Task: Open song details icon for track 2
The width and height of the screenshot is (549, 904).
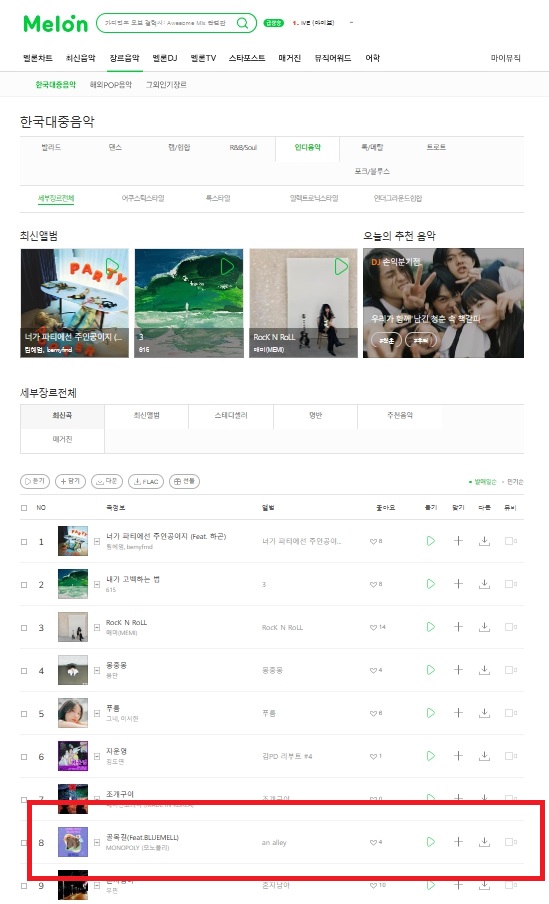Action: (x=97, y=585)
